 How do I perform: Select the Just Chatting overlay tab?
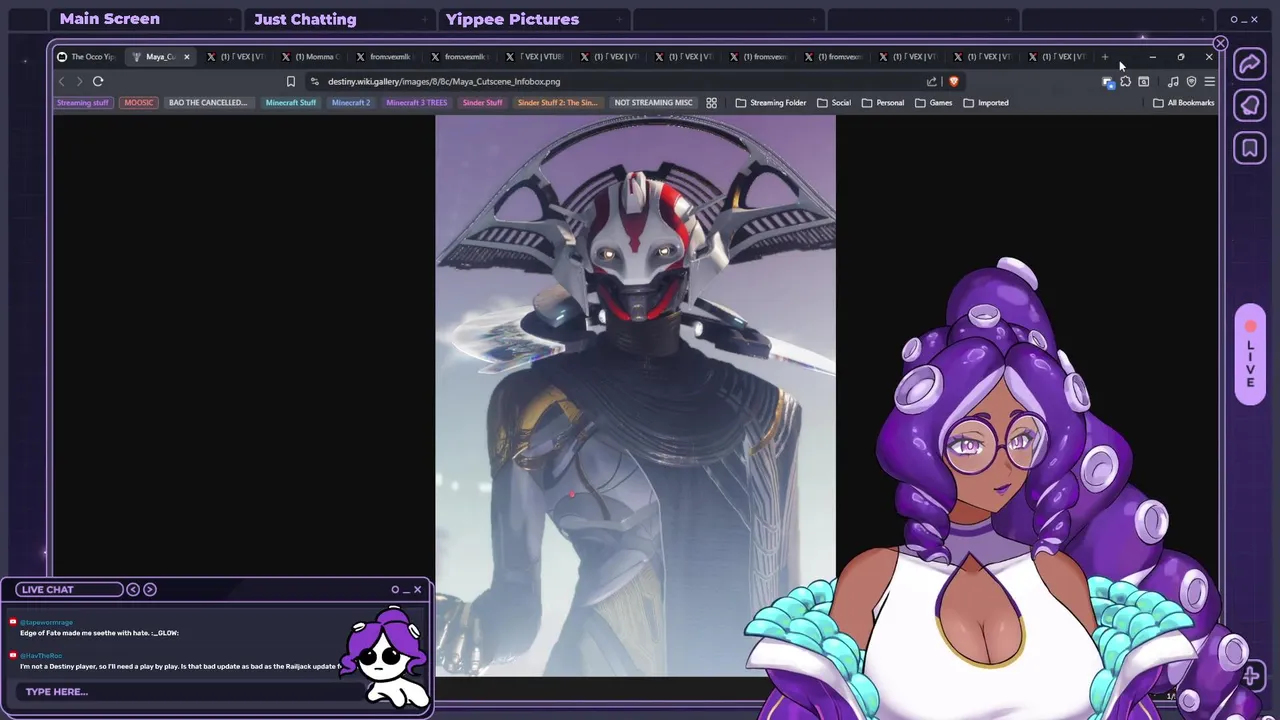coord(305,19)
